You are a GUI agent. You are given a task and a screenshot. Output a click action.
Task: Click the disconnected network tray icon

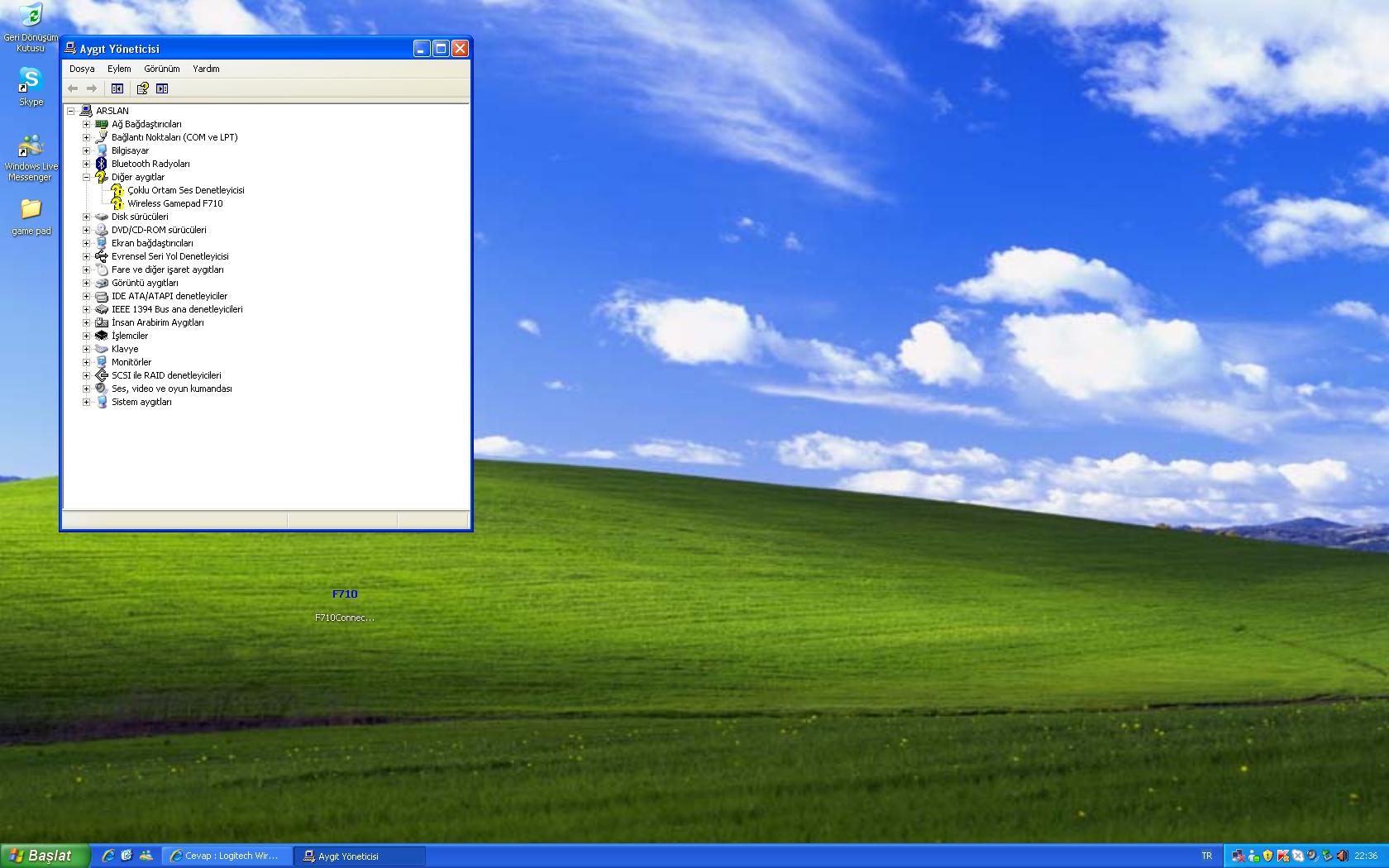pos(1239,856)
